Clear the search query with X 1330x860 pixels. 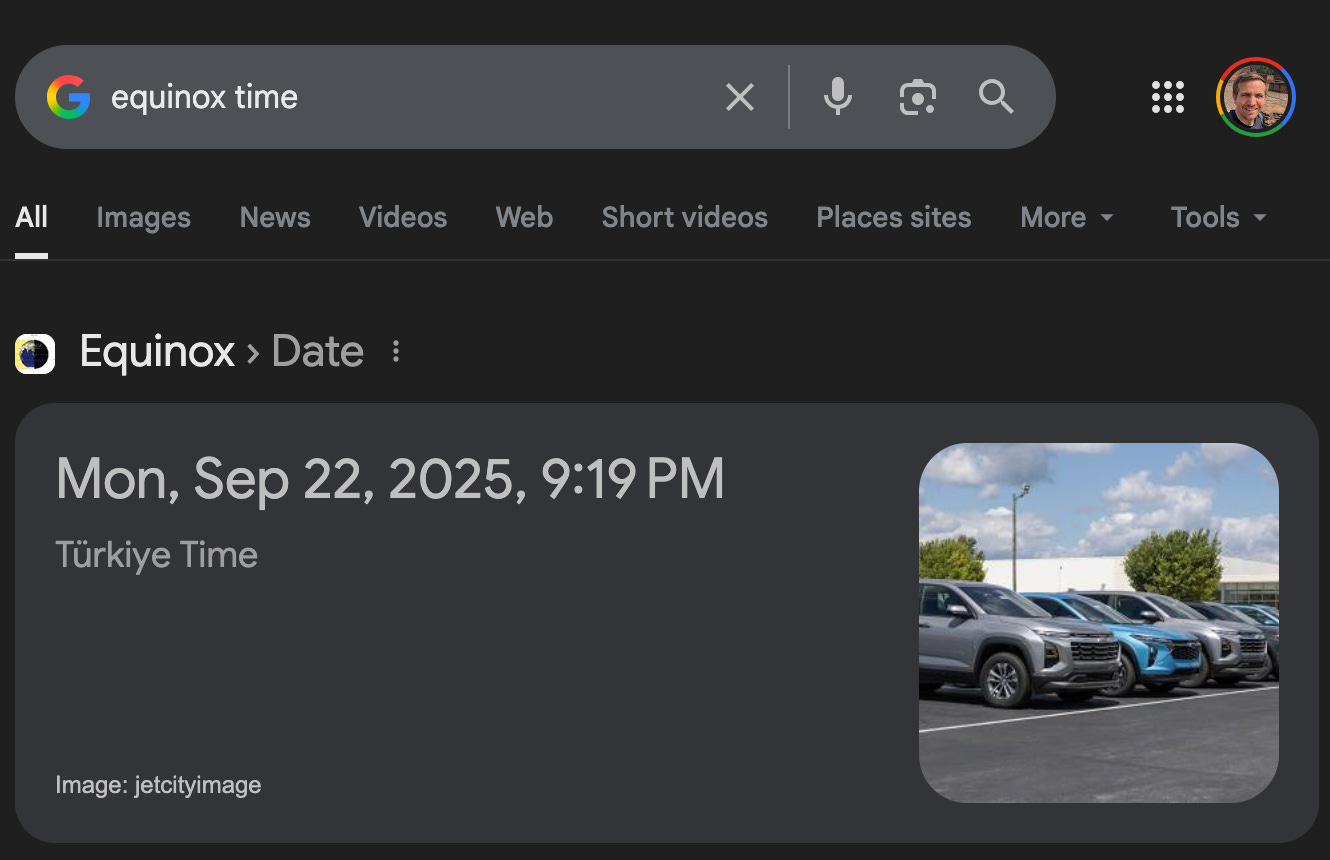(740, 97)
